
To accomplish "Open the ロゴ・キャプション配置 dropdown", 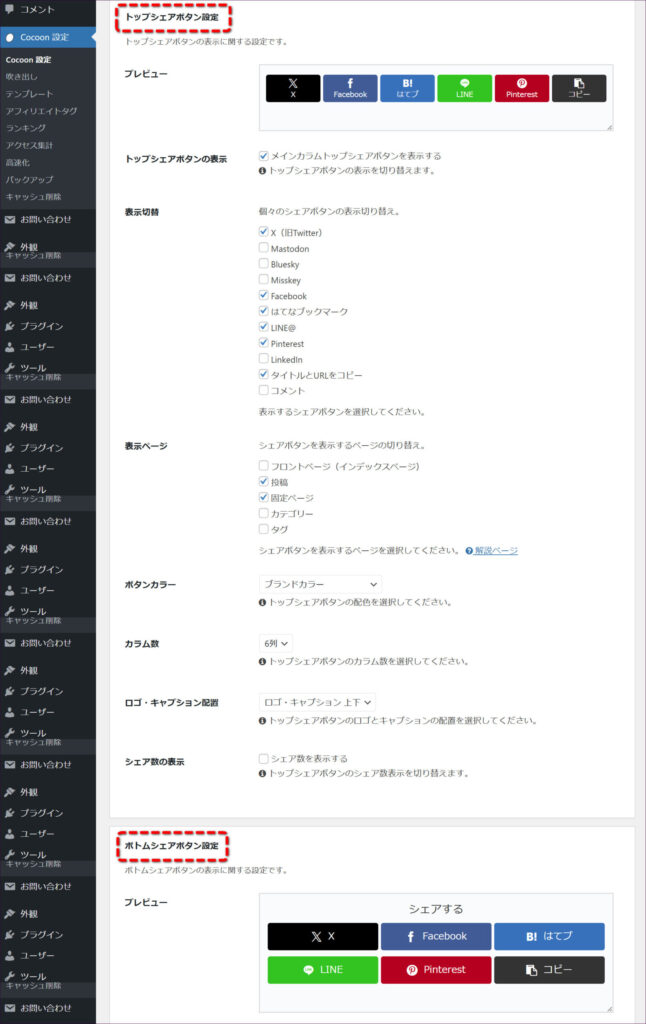I will [317, 703].
